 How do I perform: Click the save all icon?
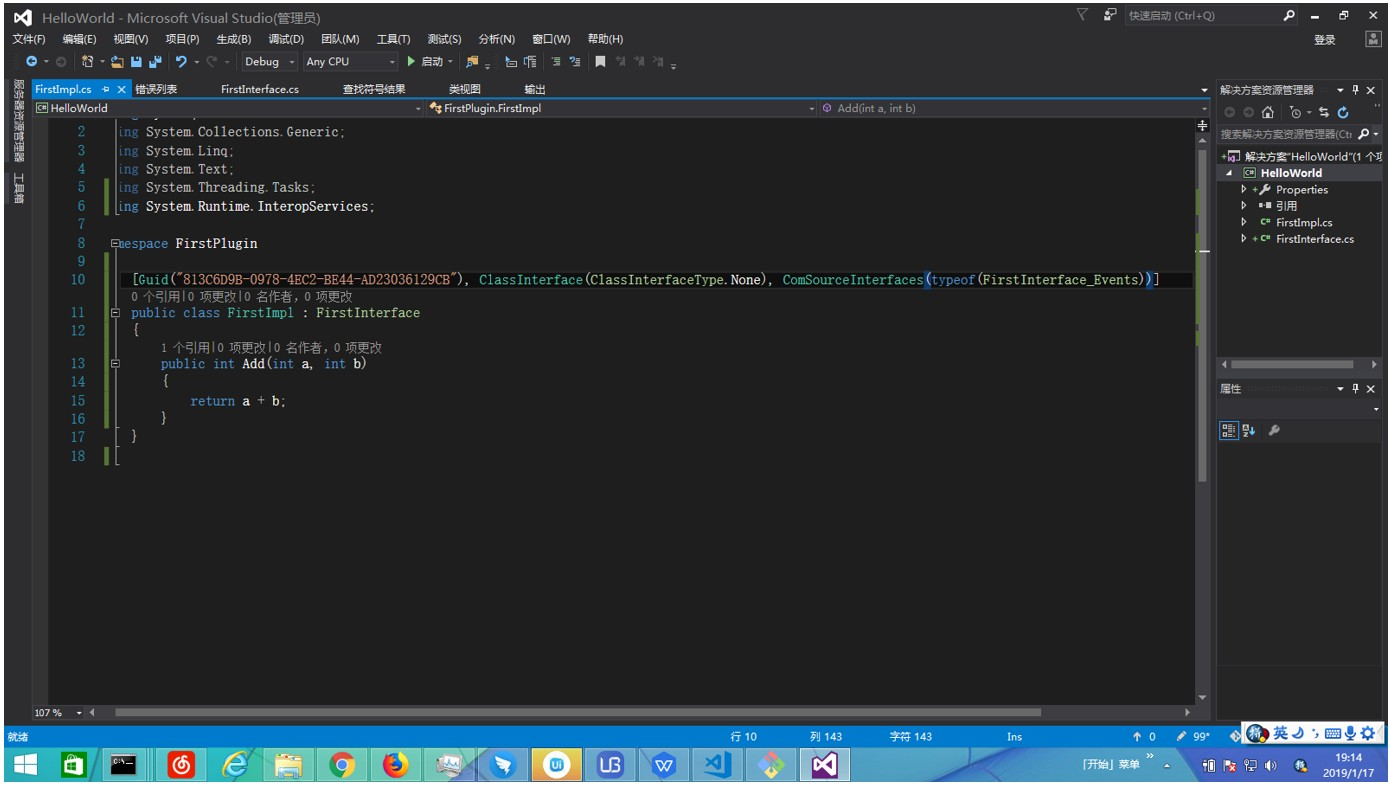pos(155,62)
